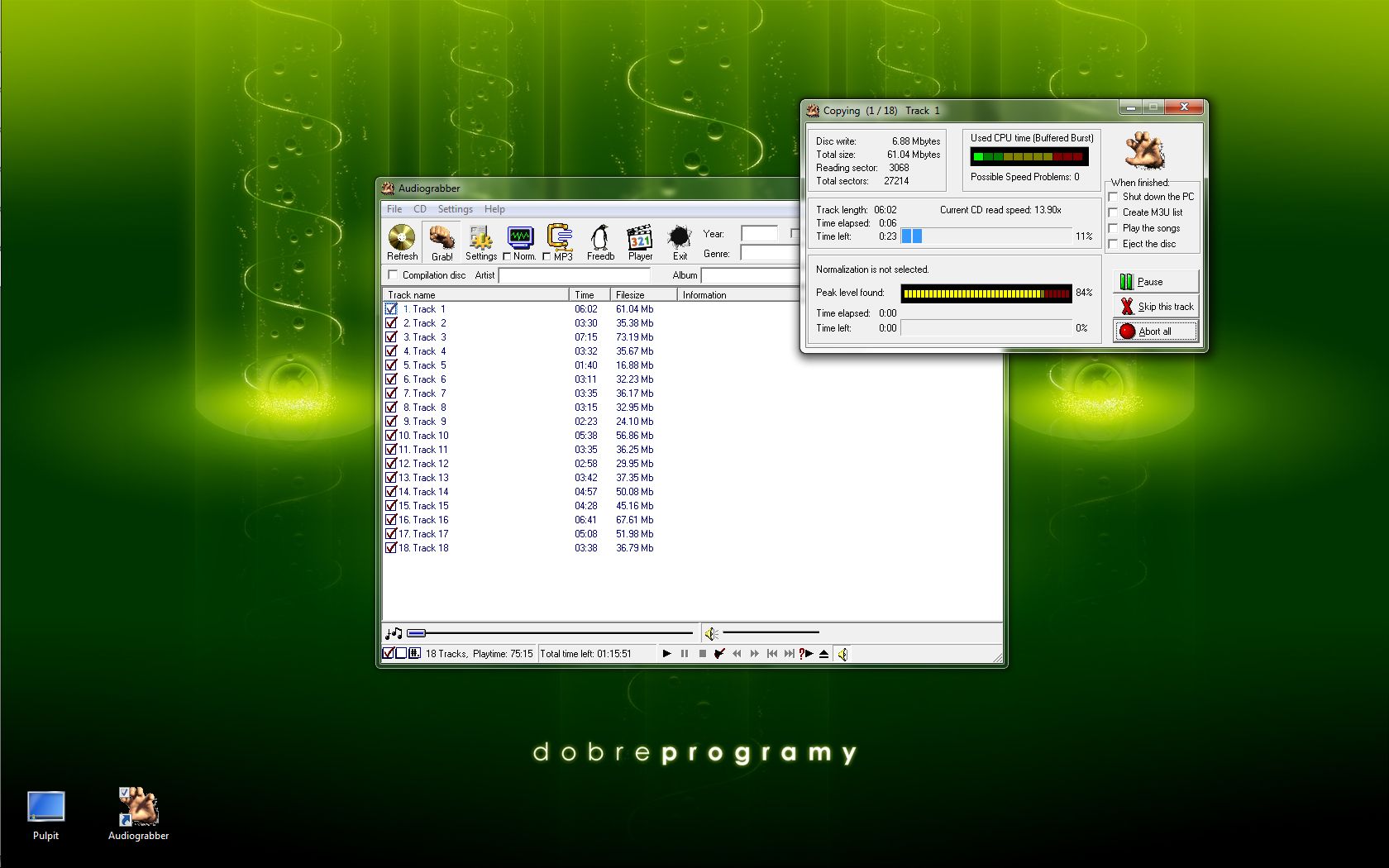This screenshot has height=868, width=1389.
Task: Click the previous track icon
Action: point(771,654)
